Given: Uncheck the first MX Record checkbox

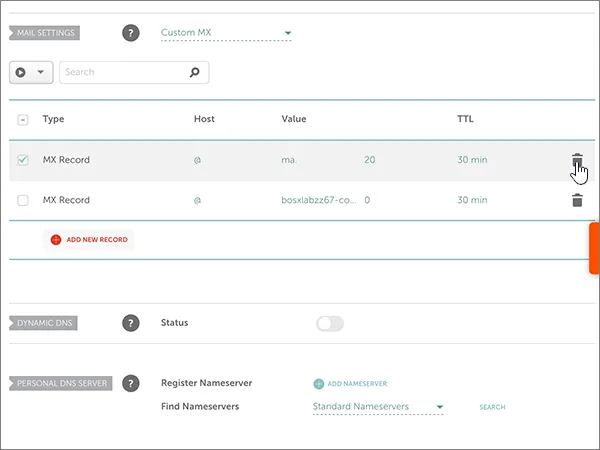Looking at the screenshot, I should pos(23,160).
